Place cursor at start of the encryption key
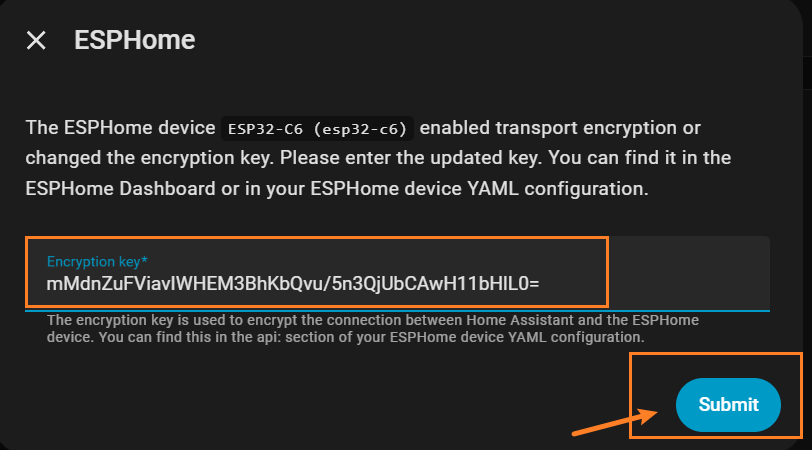812x450 pixels. click(x=47, y=285)
